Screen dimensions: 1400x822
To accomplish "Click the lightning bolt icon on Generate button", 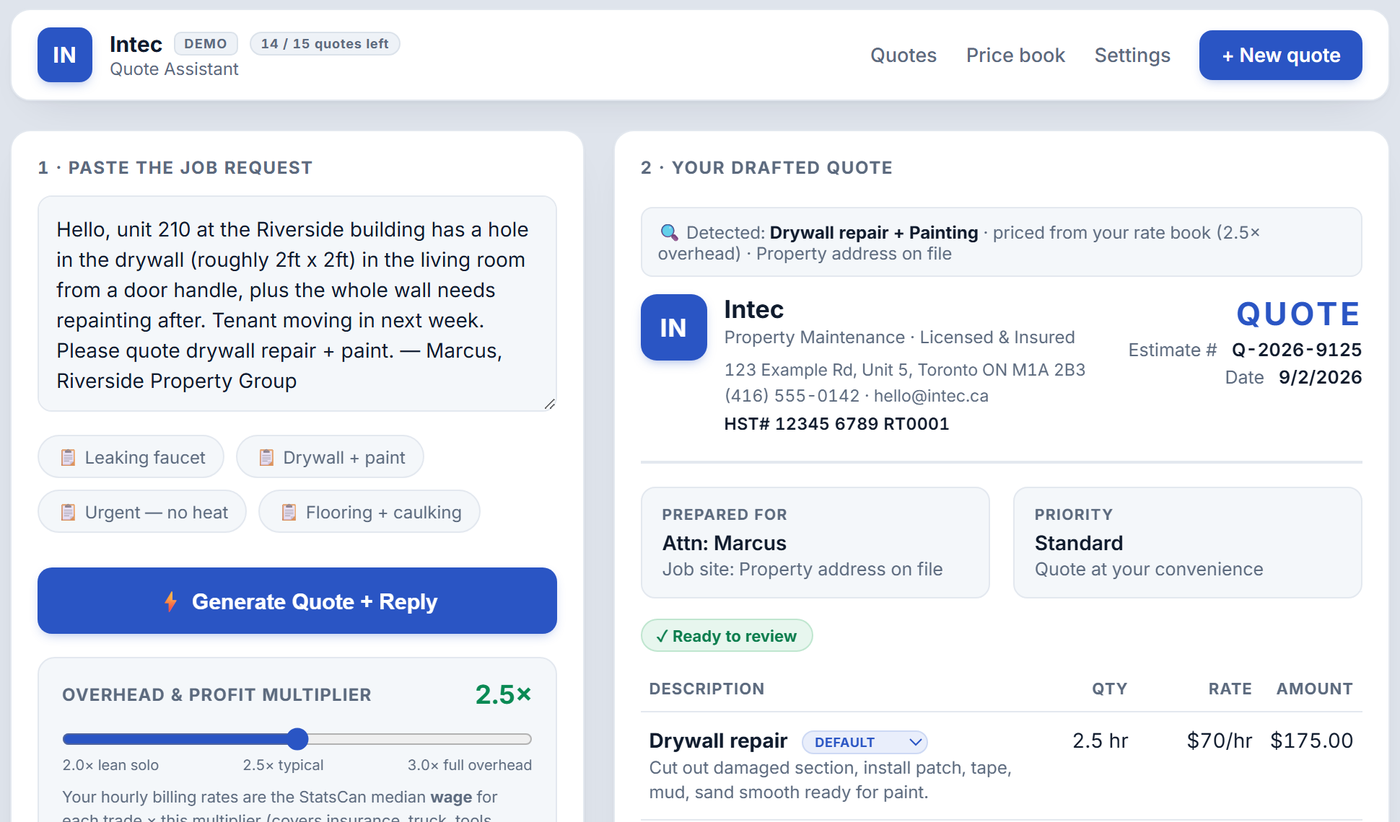I will pyautogui.click(x=171, y=601).
